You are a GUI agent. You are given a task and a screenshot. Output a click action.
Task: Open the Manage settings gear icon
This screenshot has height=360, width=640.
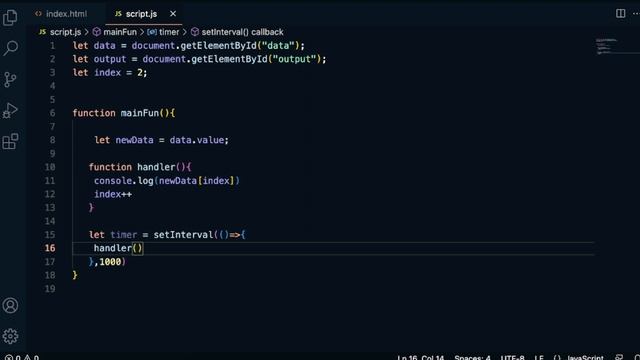(10, 336)
